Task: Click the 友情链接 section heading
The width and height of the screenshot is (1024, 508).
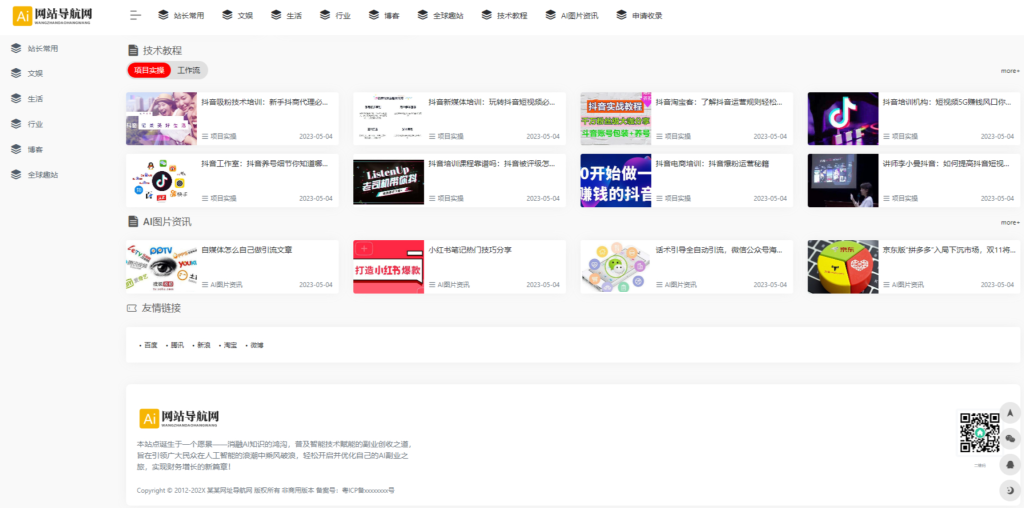Action: pos(161,308)
